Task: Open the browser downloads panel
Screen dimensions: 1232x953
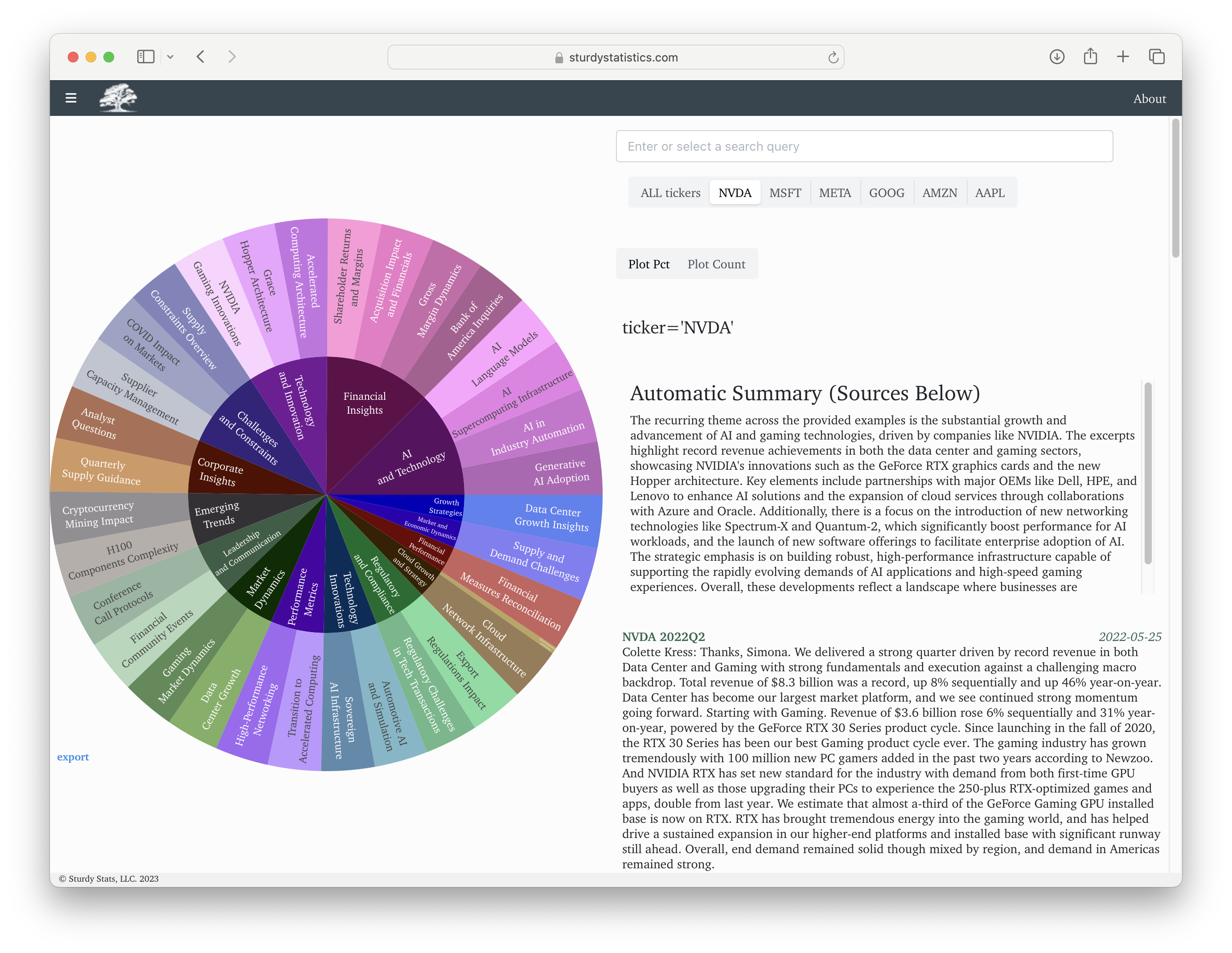Action: pos(1057,57)
